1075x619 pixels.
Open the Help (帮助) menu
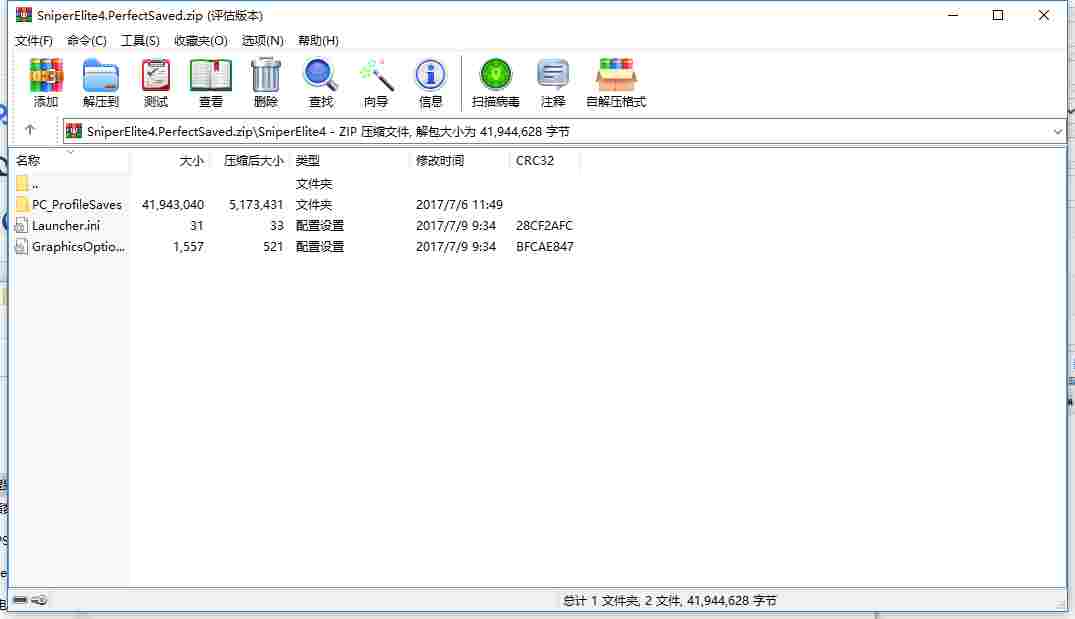pos(318,40)
